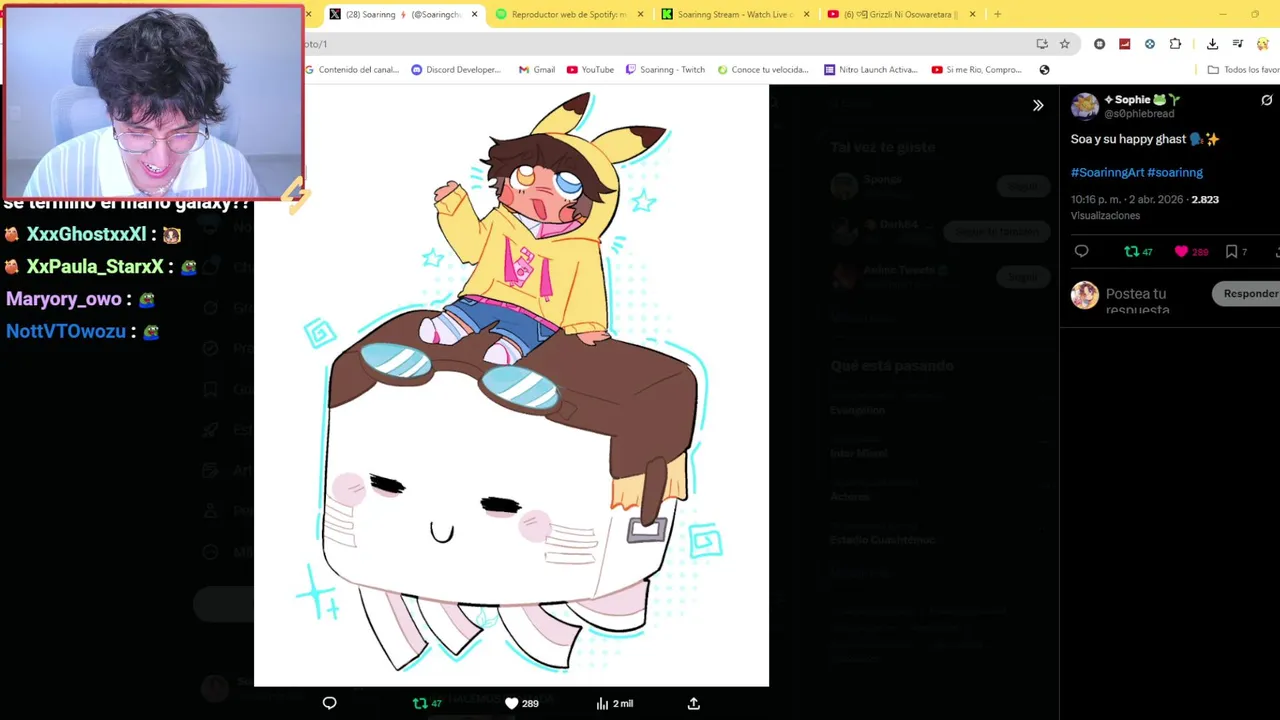Open Conoce tu velocidad bookmark
This screenshot has height=720, width=1280.
click(762, 70)
